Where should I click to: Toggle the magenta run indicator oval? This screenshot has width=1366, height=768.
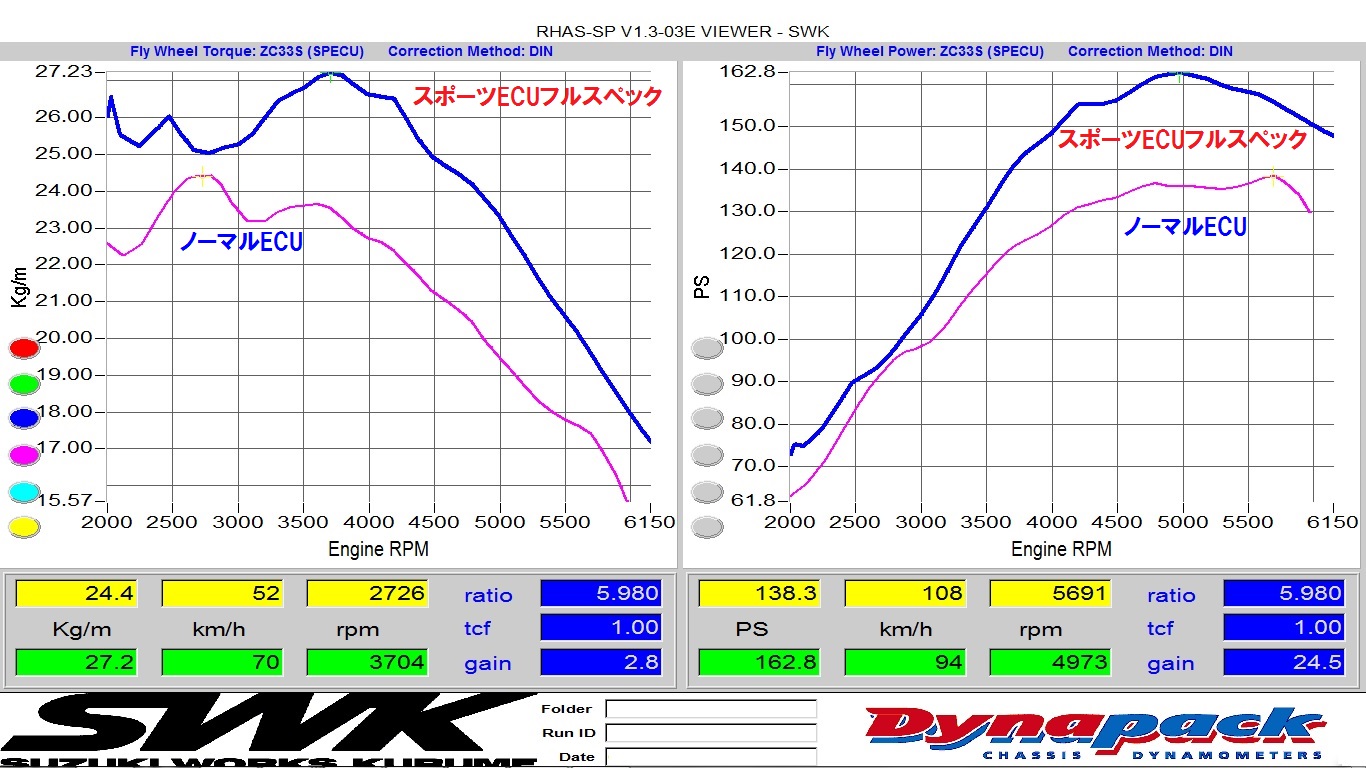[24, 455]
